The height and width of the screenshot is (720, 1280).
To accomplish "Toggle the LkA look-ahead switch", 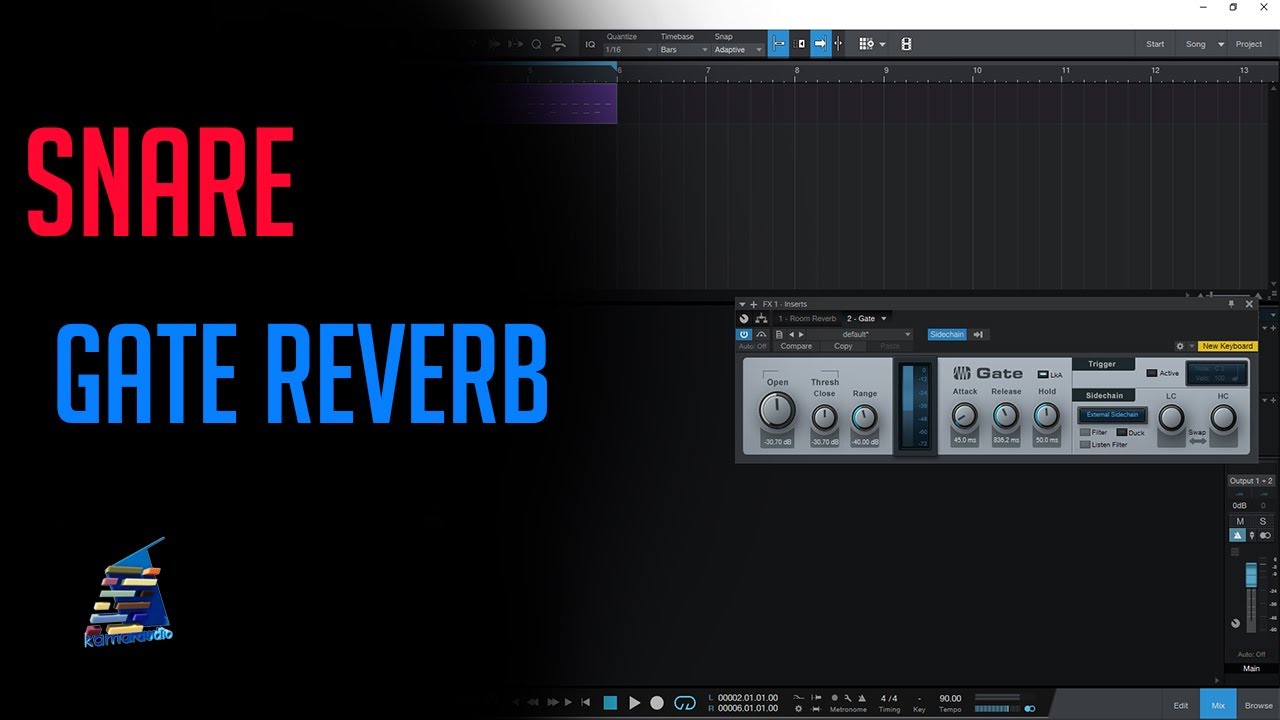I will click(1044, 374).
